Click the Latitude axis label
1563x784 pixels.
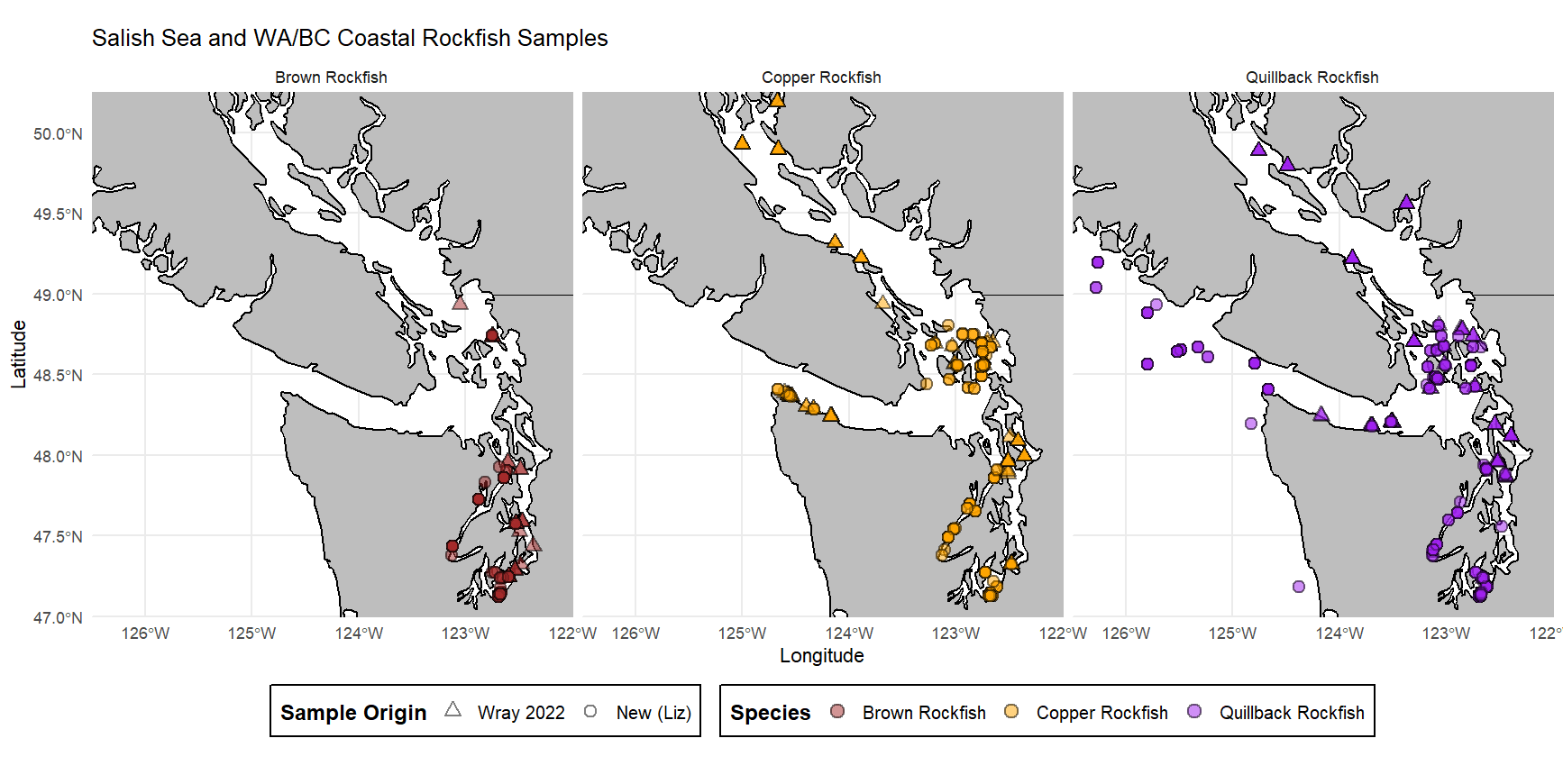pyautogui.click(x=18, y=354)
